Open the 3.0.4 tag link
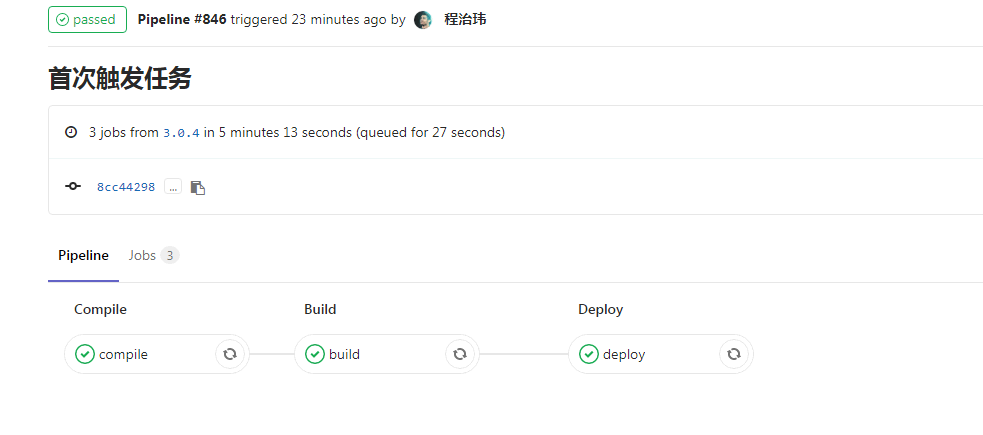 click(x=181, y=132)
